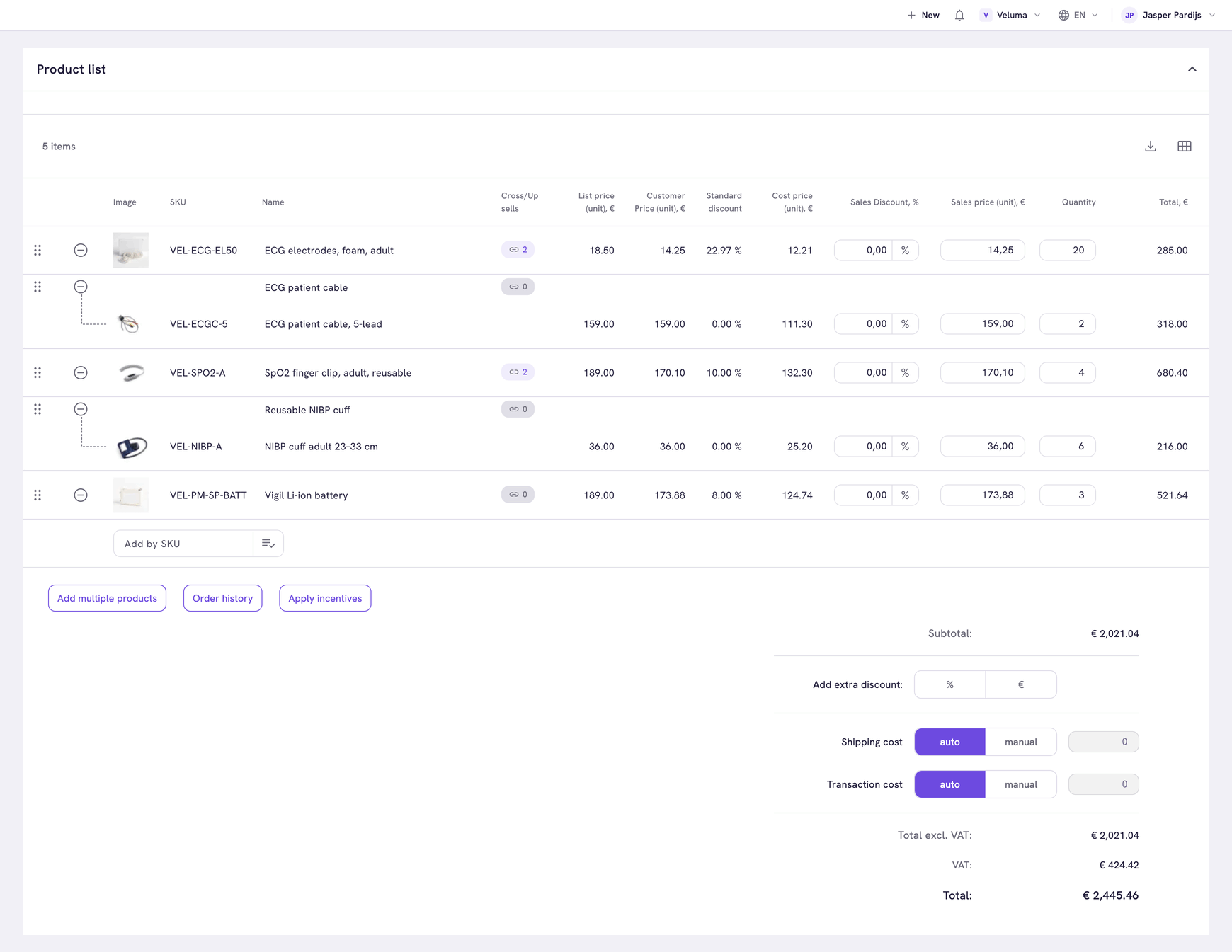Image resolution: width=1232 pixels, height=952 pixels.
Task: Click Add multiple products button
Action: [107, 598]
